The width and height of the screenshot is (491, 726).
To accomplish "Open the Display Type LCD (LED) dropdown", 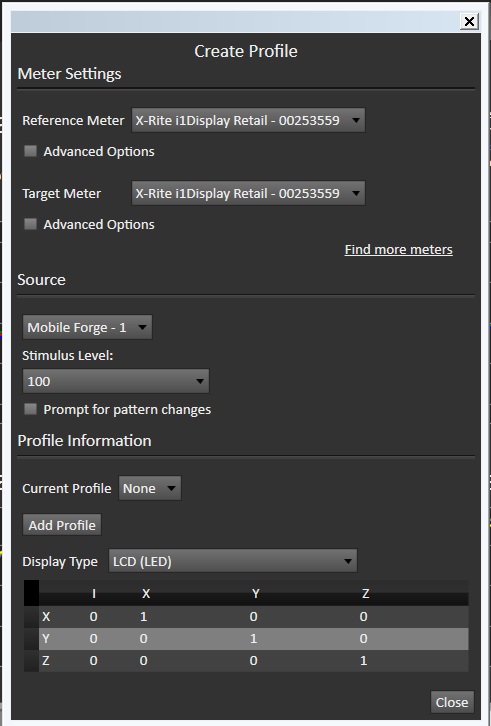I will click(233, 561).
